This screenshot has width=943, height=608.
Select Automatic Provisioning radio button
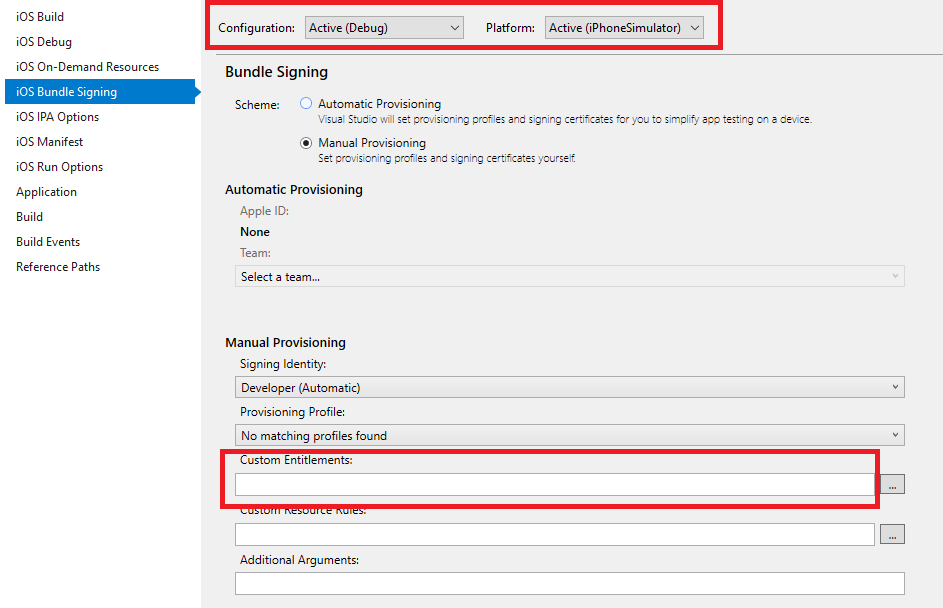[306, 103]
